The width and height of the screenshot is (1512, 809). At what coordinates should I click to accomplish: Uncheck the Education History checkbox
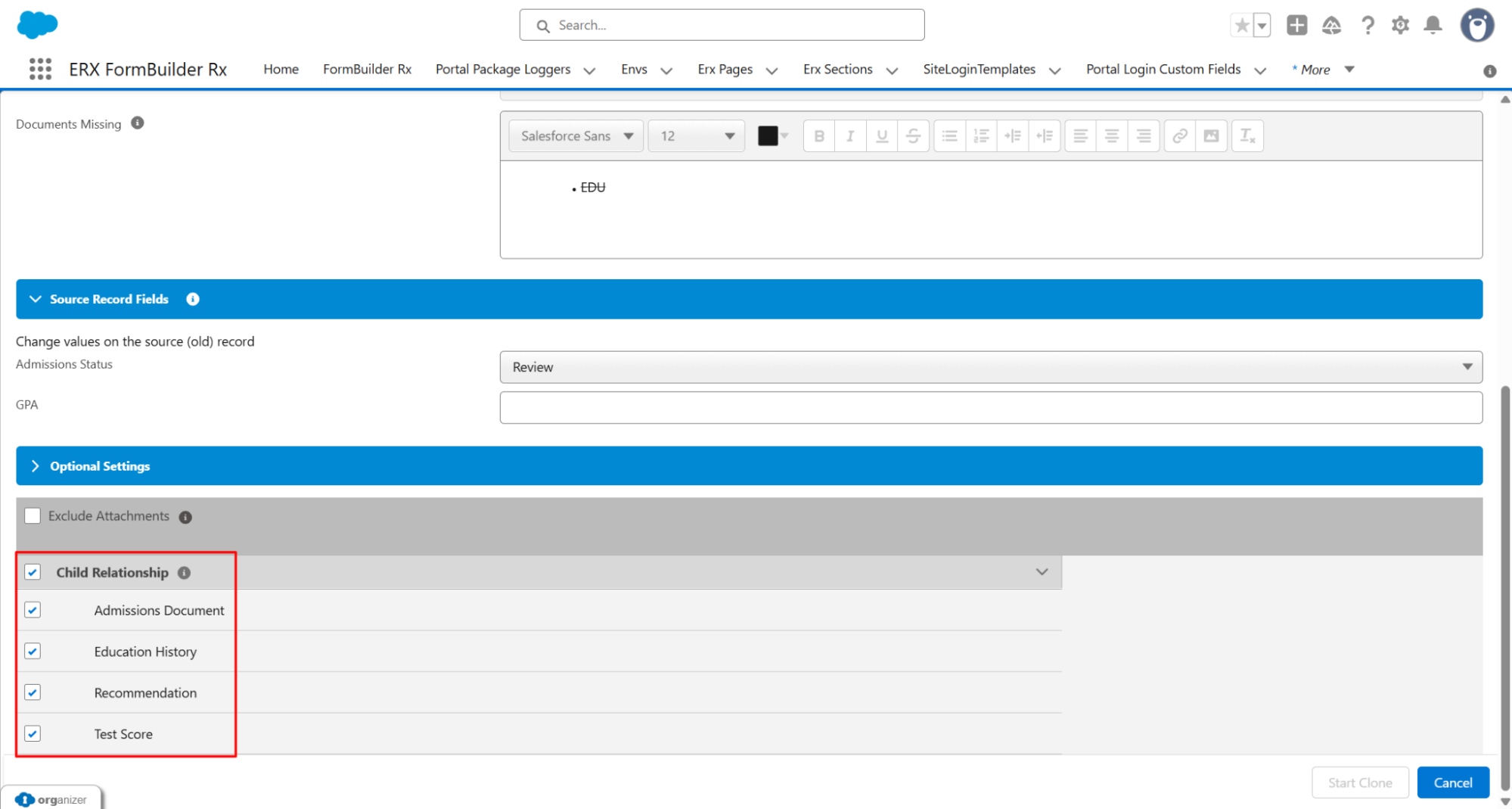pos(33,652)
